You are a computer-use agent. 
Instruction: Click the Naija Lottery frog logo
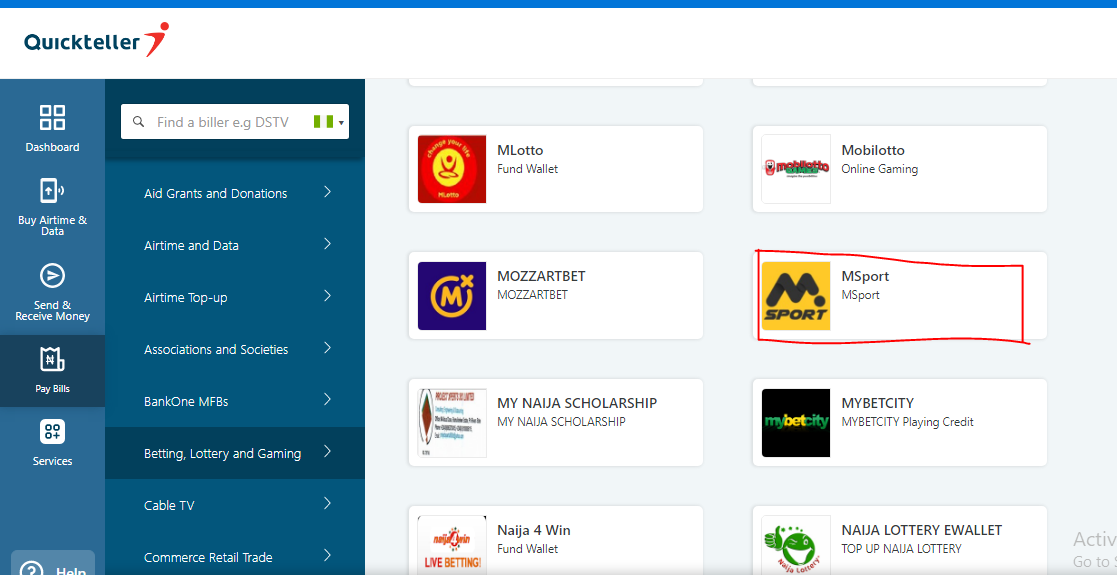click(796, 545)
